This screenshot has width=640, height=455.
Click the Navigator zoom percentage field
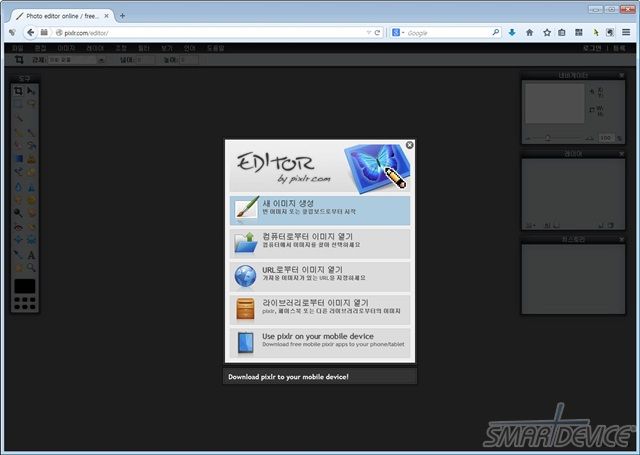pyautogui.click(x=607, y=138)
